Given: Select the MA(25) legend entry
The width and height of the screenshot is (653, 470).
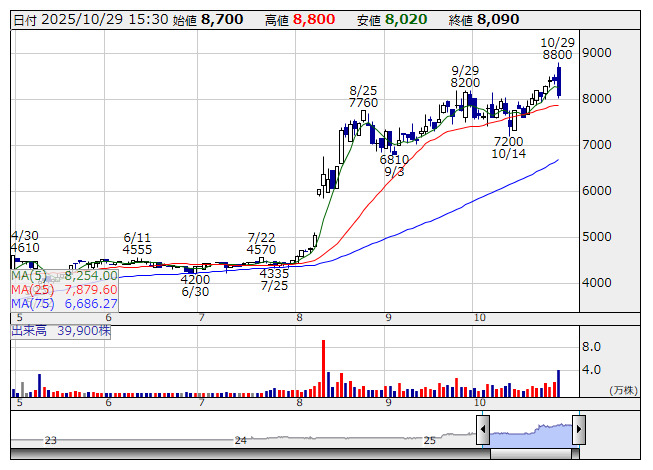Looking at the screenshot, I should coord(65,289).
